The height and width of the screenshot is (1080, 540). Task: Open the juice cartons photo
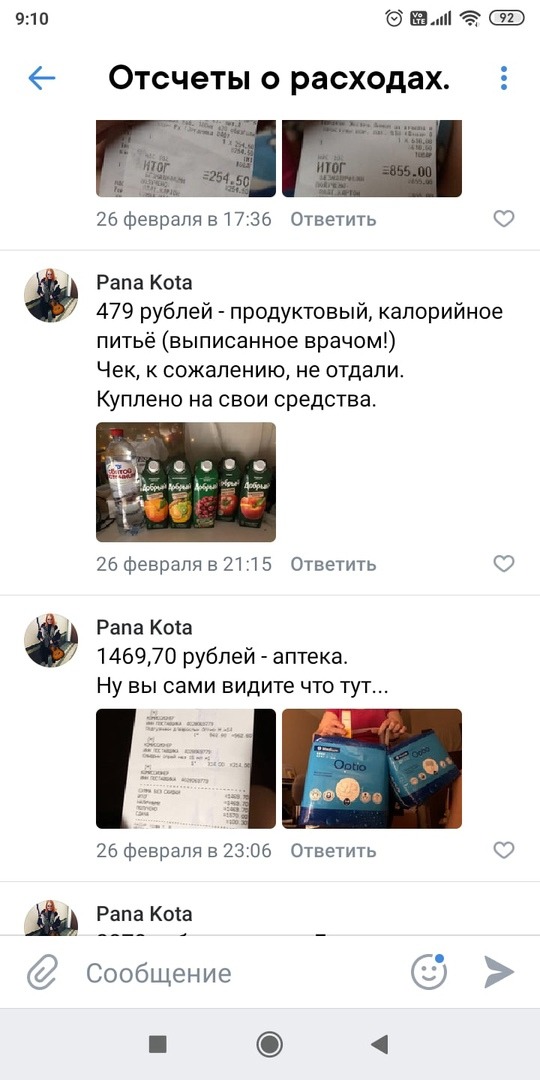pos(186,482)
